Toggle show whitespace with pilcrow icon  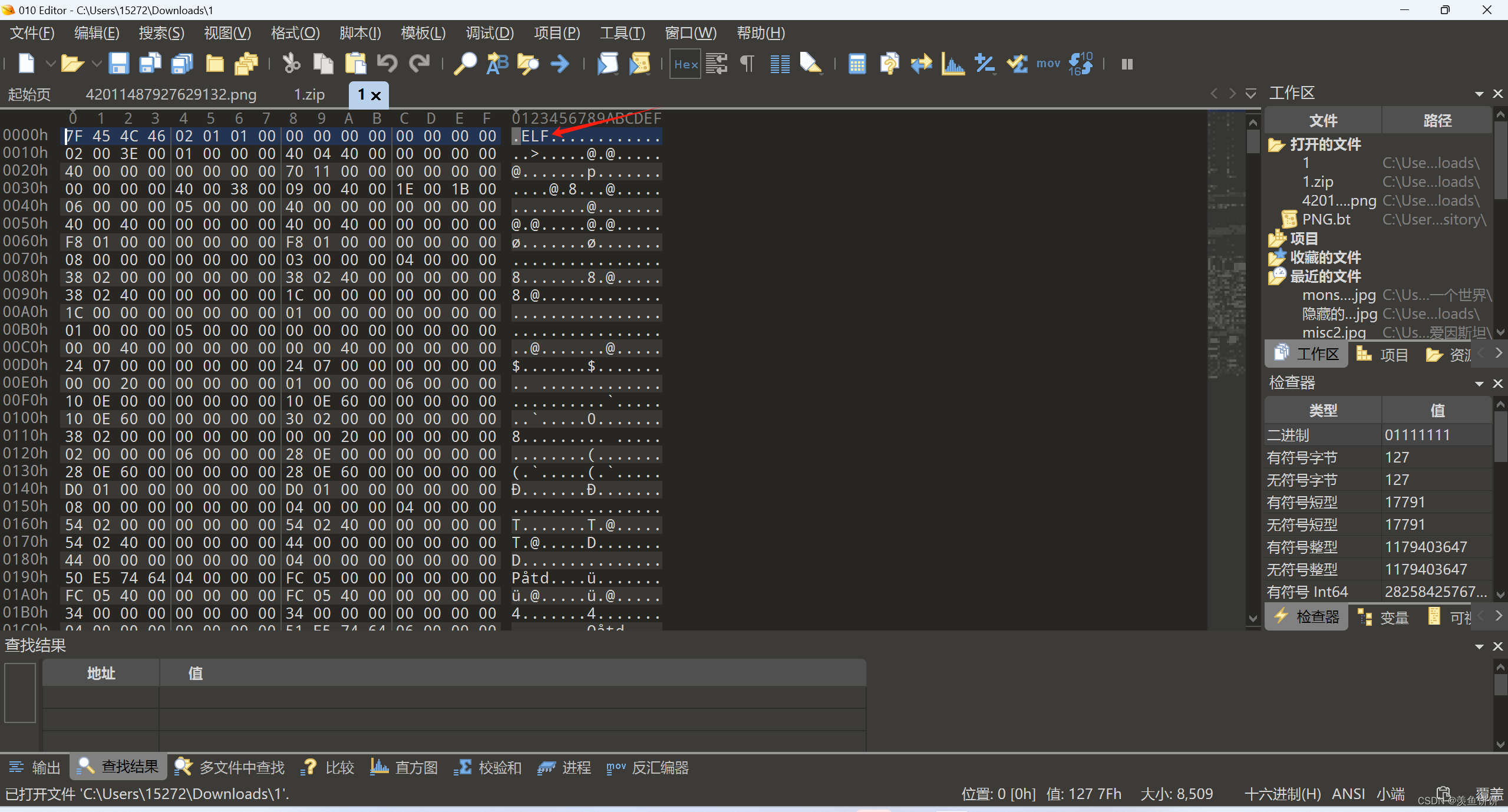(746, 64)
